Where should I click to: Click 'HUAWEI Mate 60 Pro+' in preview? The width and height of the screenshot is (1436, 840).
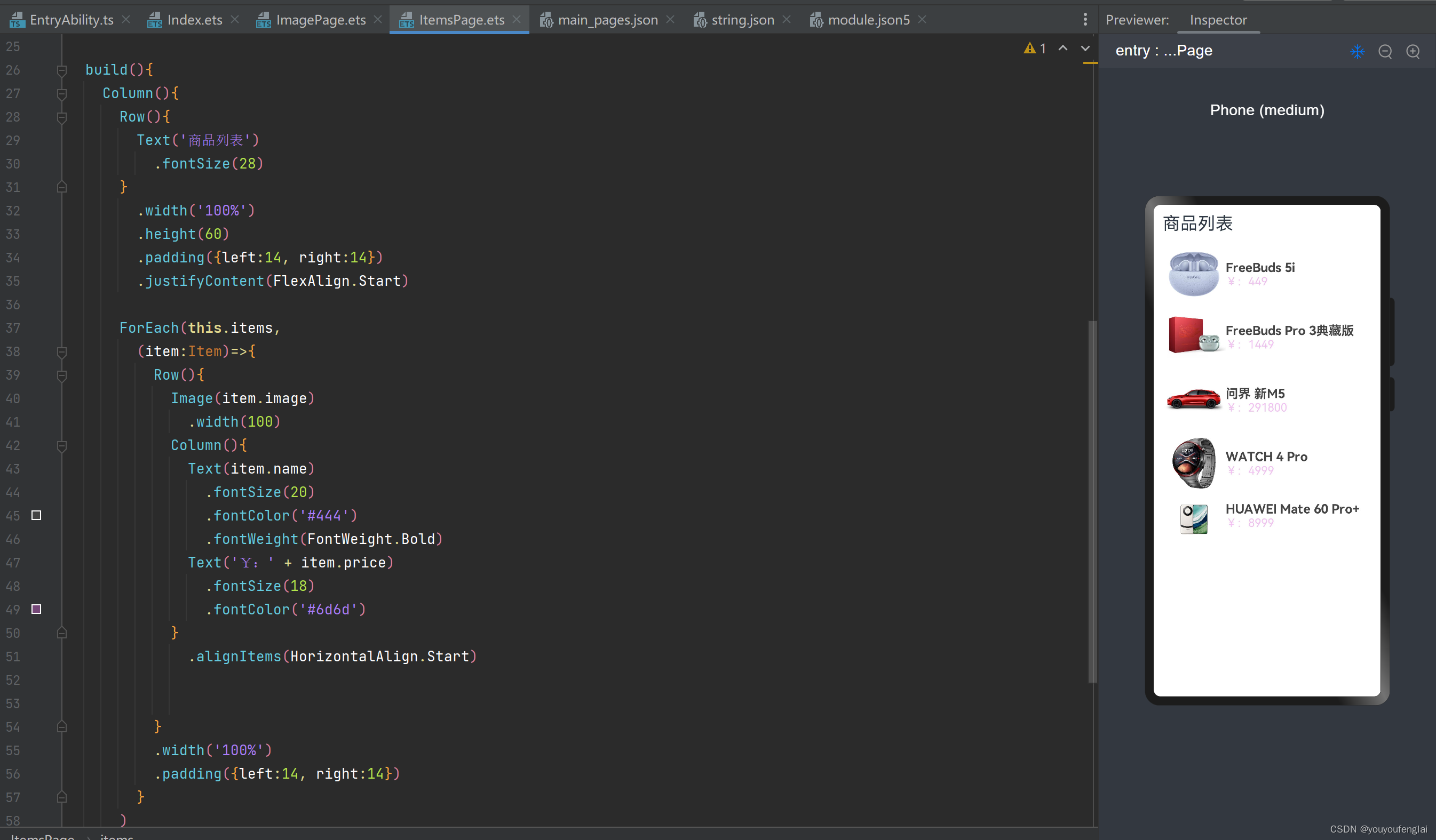[x=1292, y=509]
